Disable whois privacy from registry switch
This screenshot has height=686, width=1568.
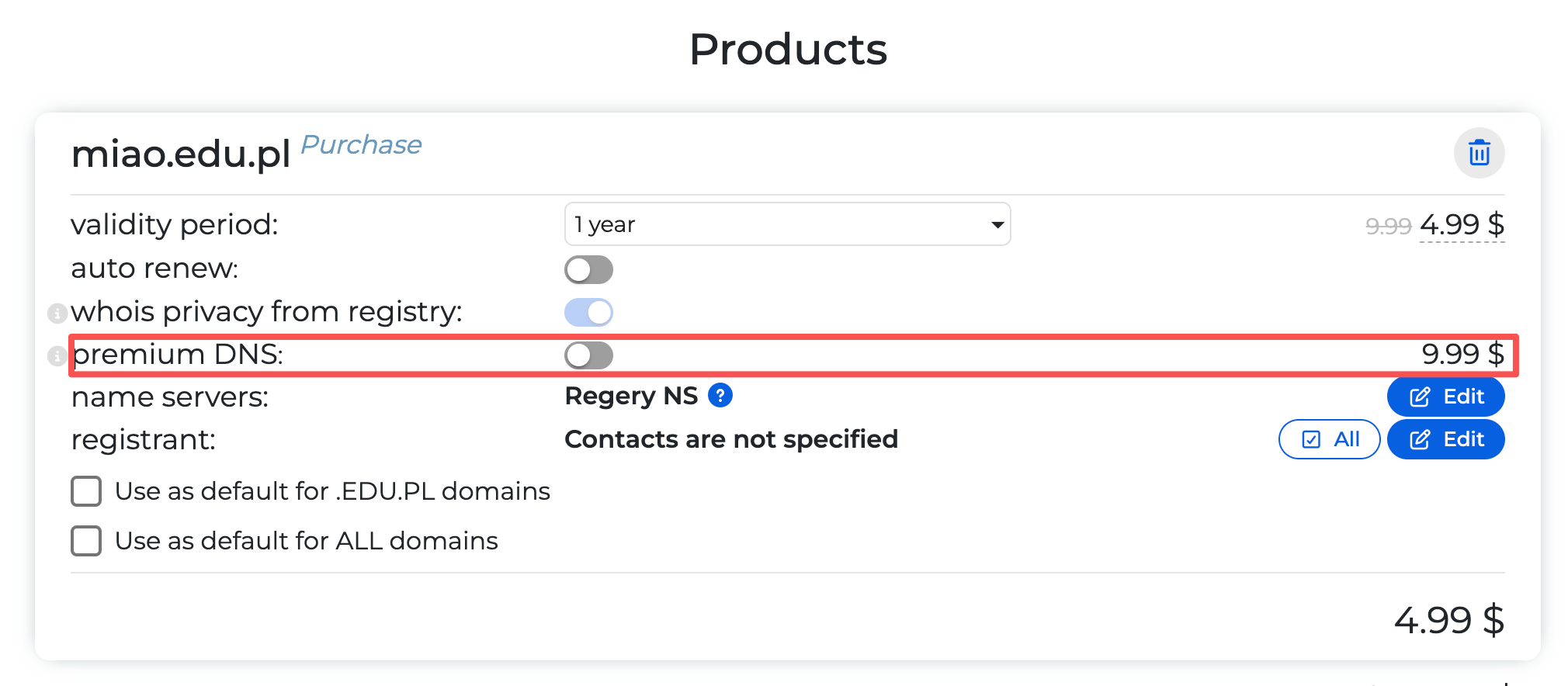(588, 313)
